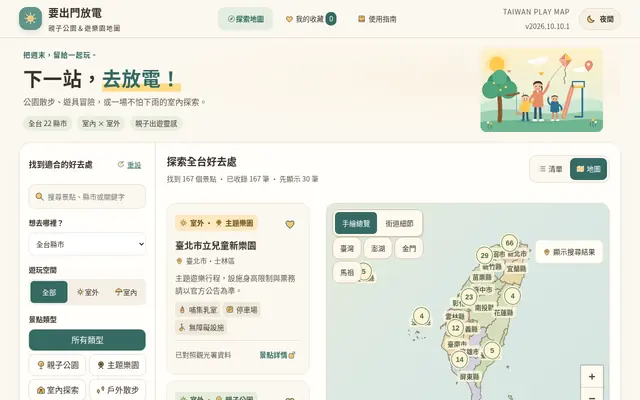The image size is (640, 400).
Task: Click the map cluster marker 23
Action: click(469, 297)
